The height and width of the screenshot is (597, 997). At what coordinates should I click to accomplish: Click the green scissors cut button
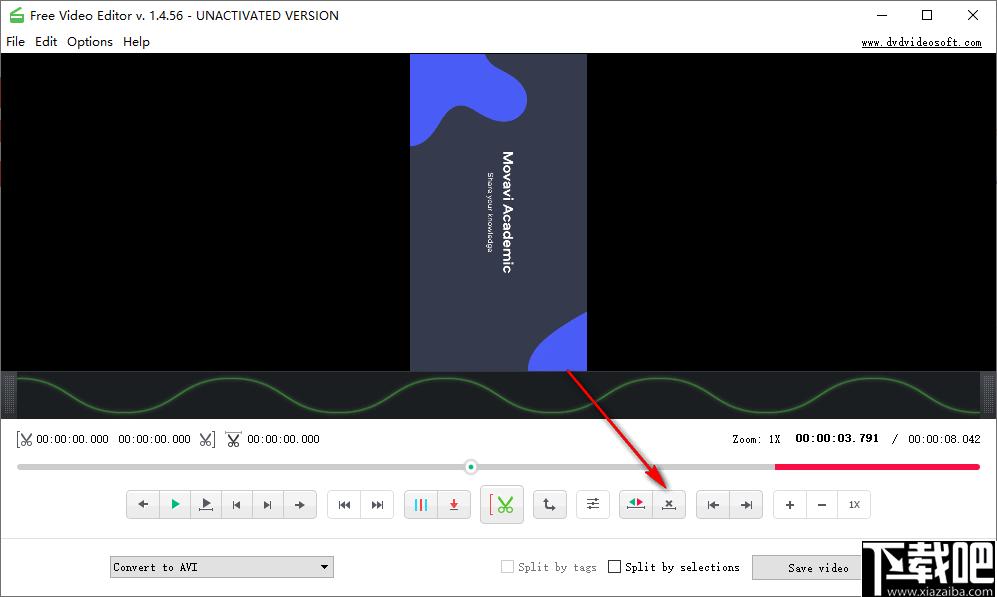(x=502, y=505)
